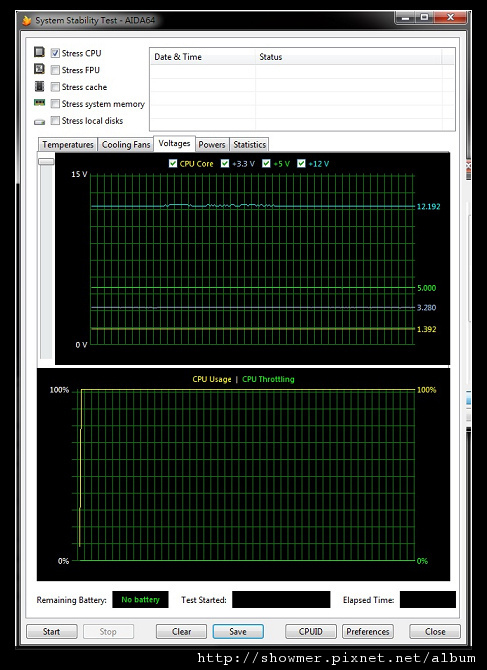Viewport: 487px width, 670px height.
Task: Close the window with the red X
Action: pyautogui.click(x=450, y=18)
